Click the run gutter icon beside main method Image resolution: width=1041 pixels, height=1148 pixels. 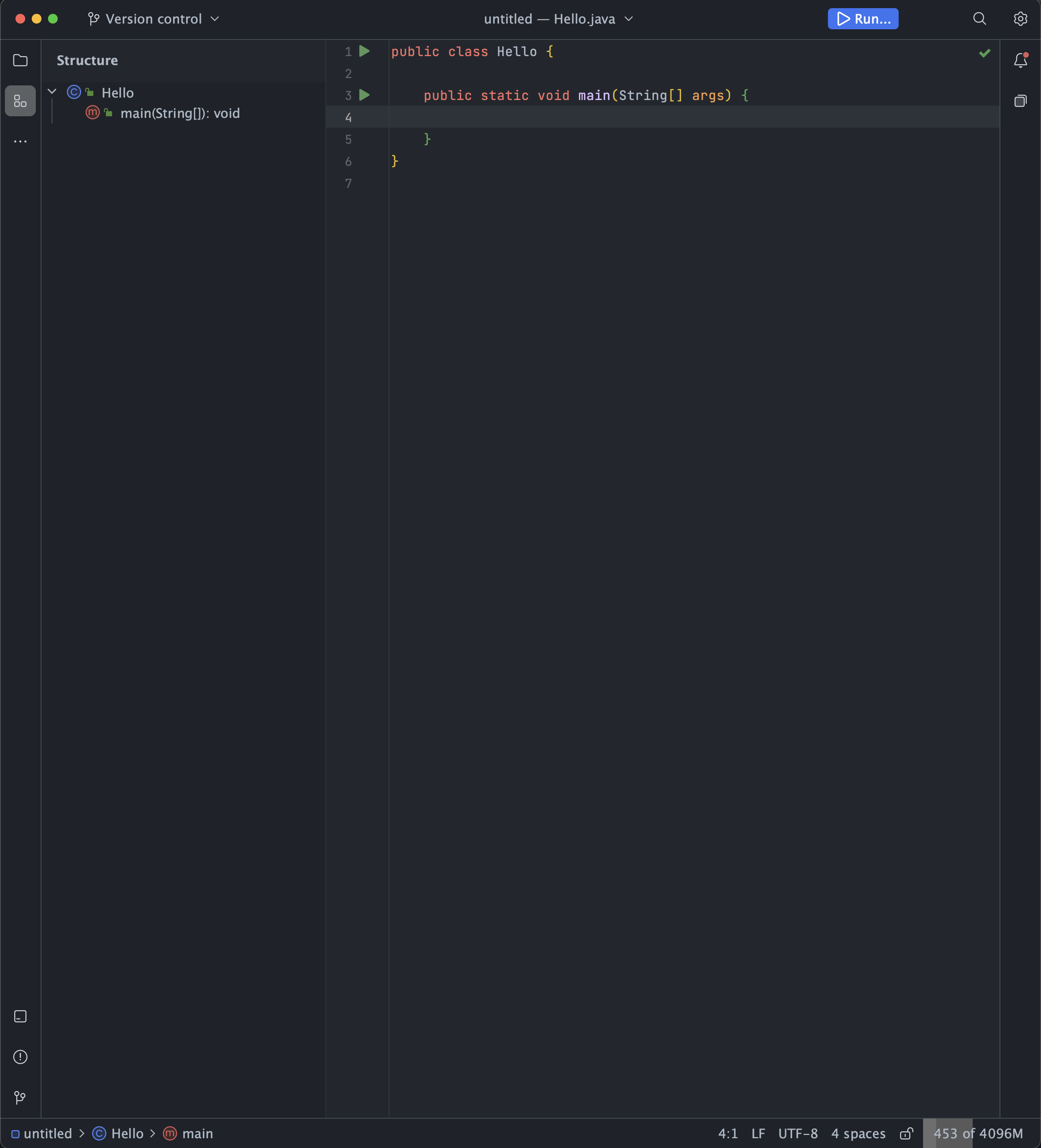tap(364, 95)
